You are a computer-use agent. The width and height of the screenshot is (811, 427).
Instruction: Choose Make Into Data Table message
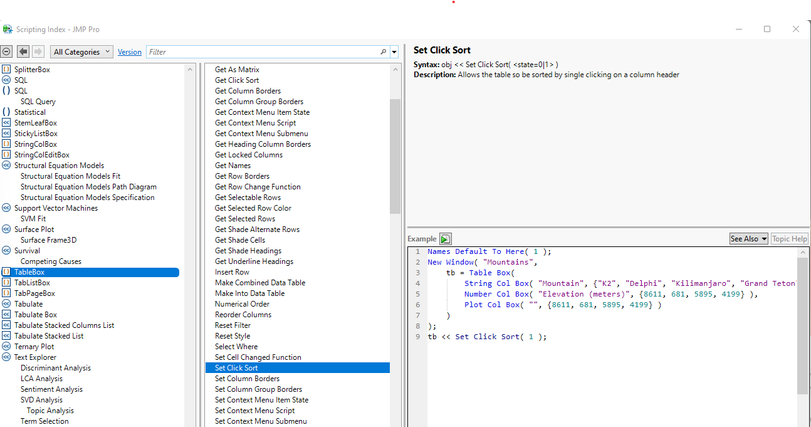click(249, 293)
